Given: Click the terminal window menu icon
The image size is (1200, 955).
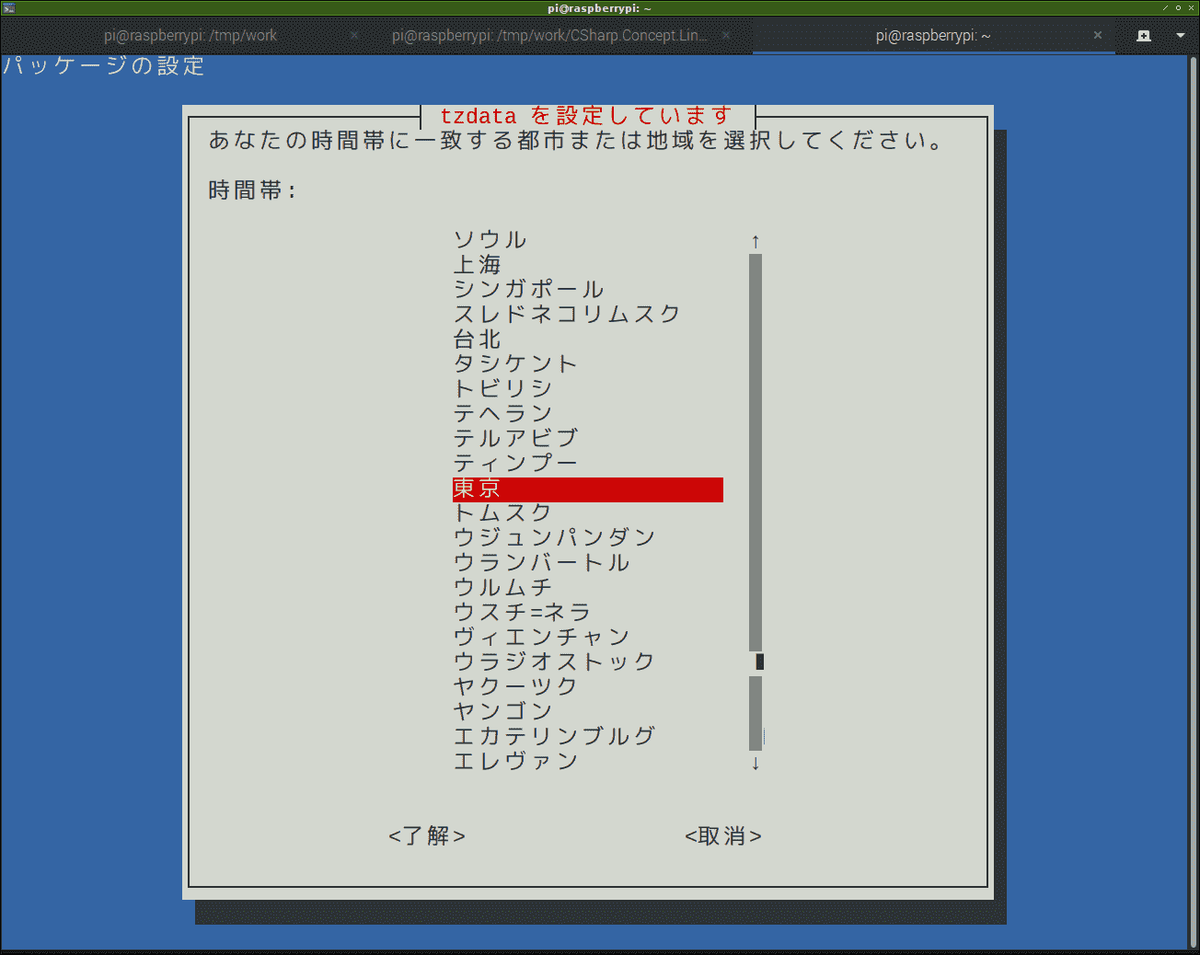Looking at the screenshot, I should click(x=9, y=8).
